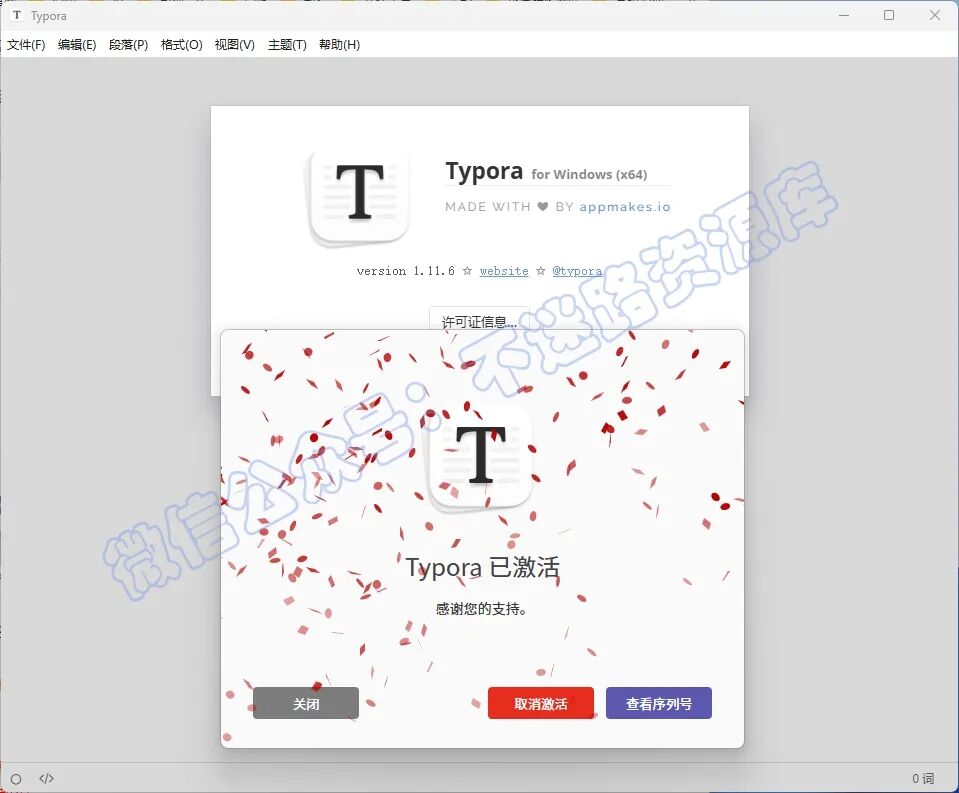Click the 查看序列号 button
This screenshot has width=959, height=793.
click(659, 703)
